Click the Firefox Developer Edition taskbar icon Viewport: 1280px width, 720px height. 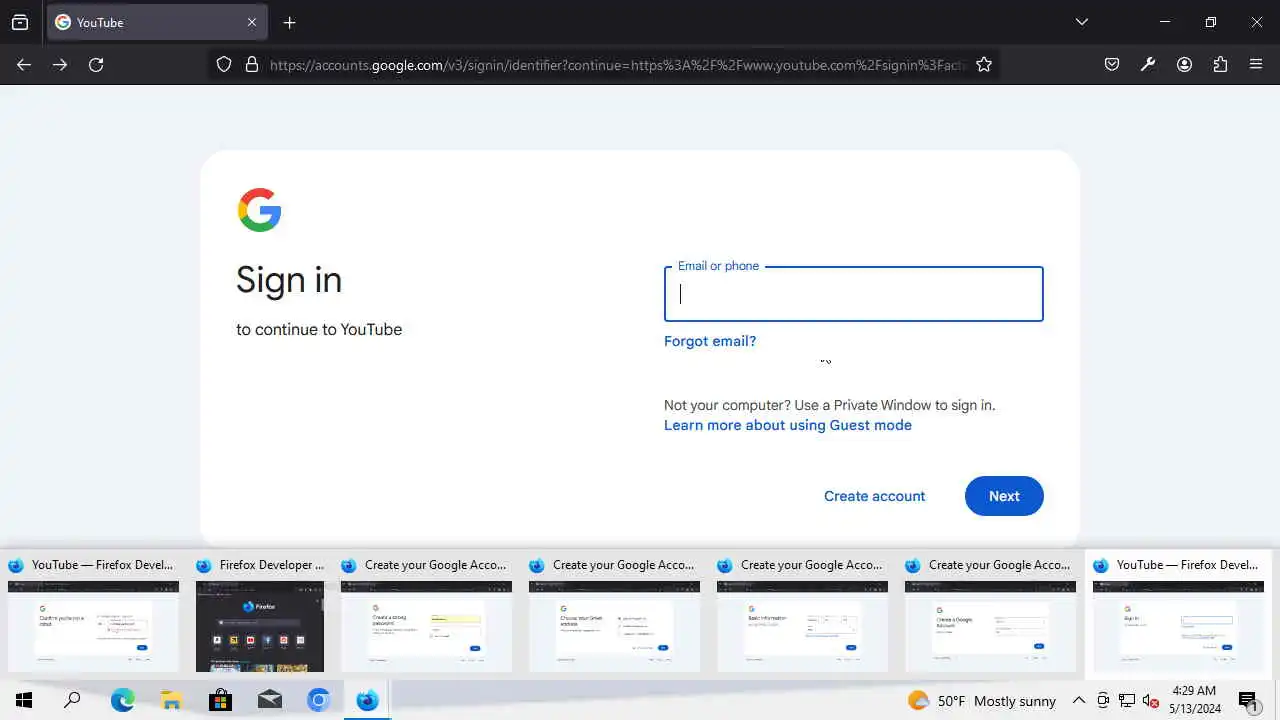point(367,700)
